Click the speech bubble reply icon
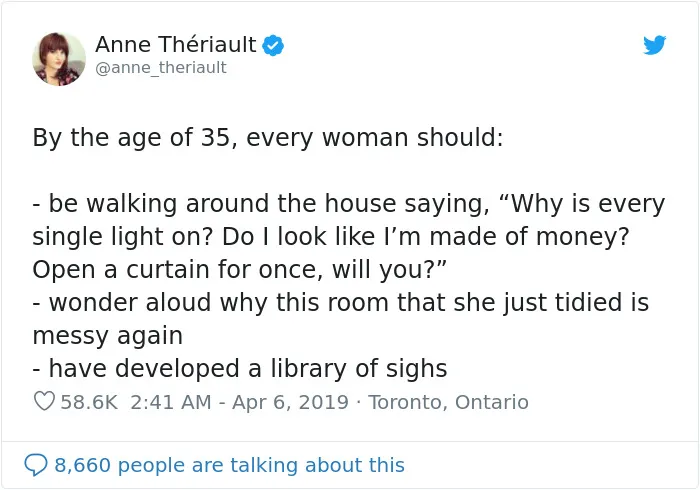This screenshot has width=700, height=490. pyautogui.click(x=36, y=465)
